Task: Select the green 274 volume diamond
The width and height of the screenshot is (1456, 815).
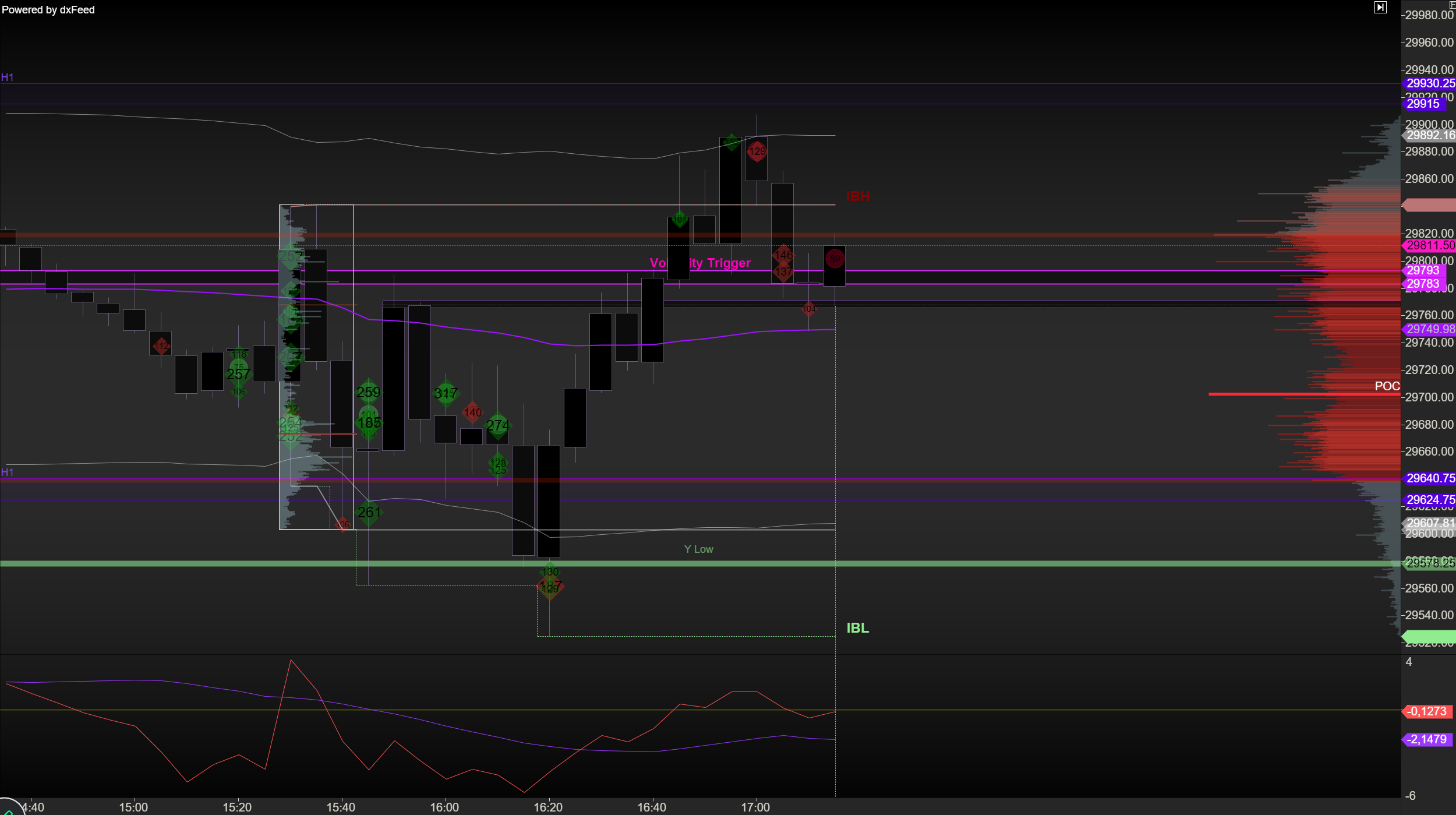Action: tap(498, 425)
